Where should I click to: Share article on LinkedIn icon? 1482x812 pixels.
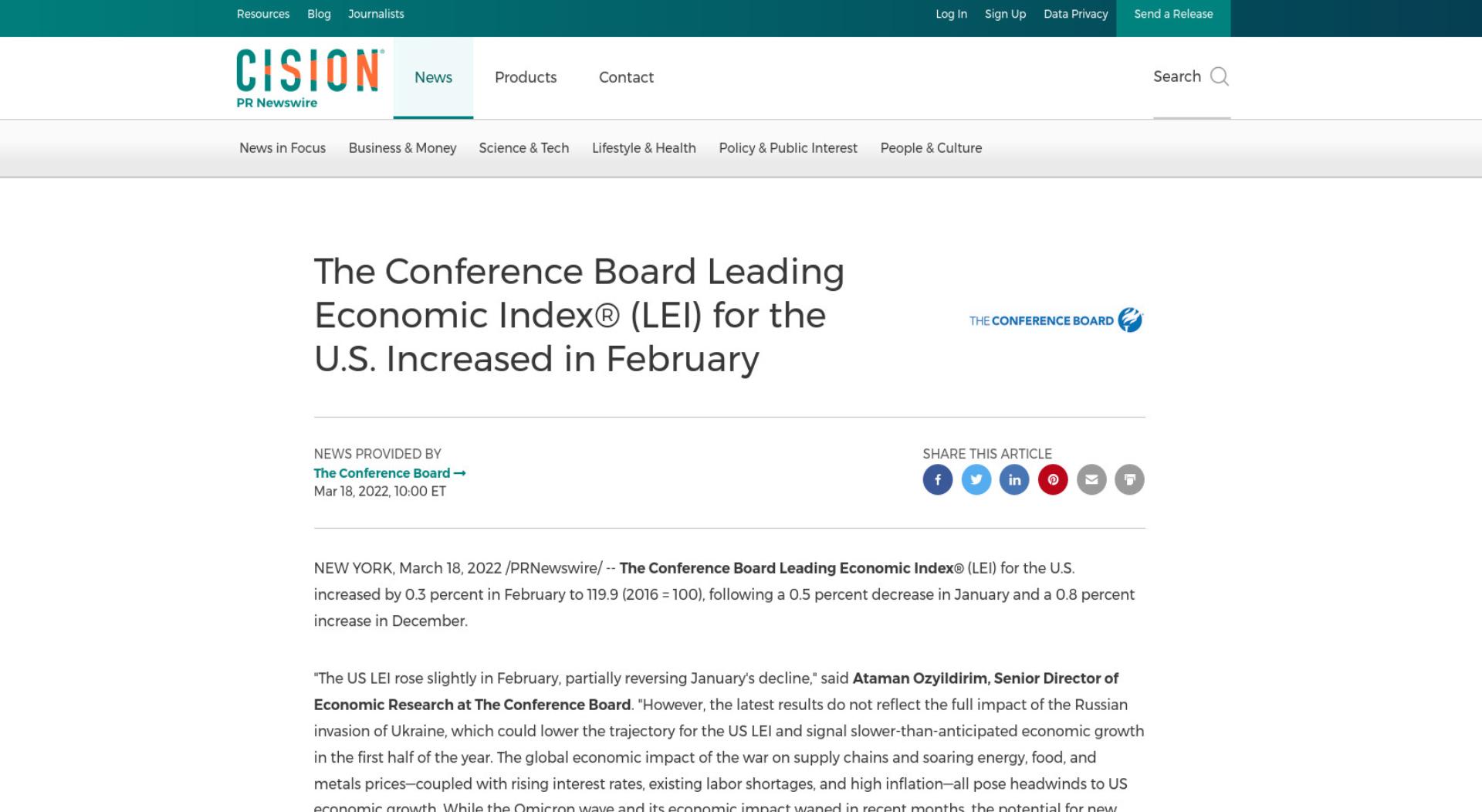click(1014, 479)
